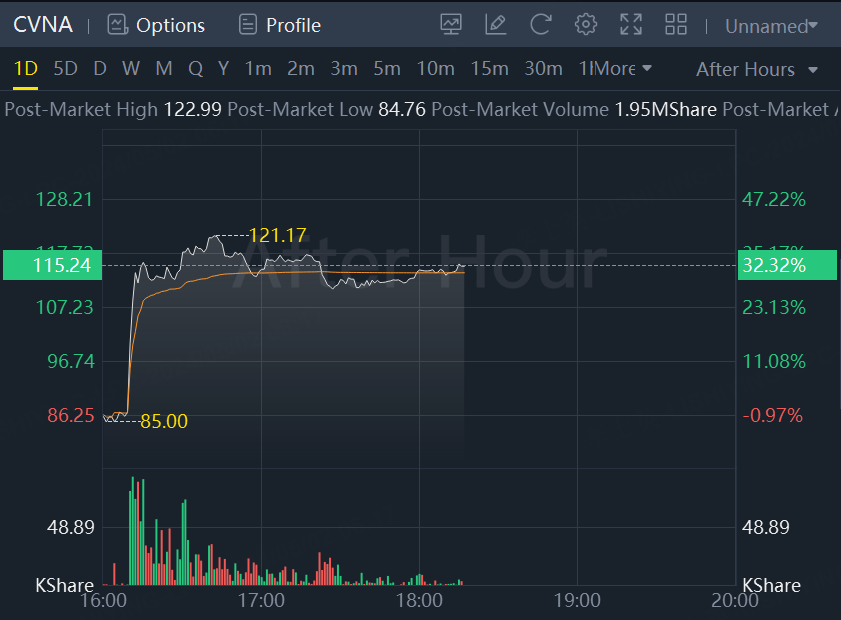Click the Options chart icon
841x620 pixels.
coord(118,25)
